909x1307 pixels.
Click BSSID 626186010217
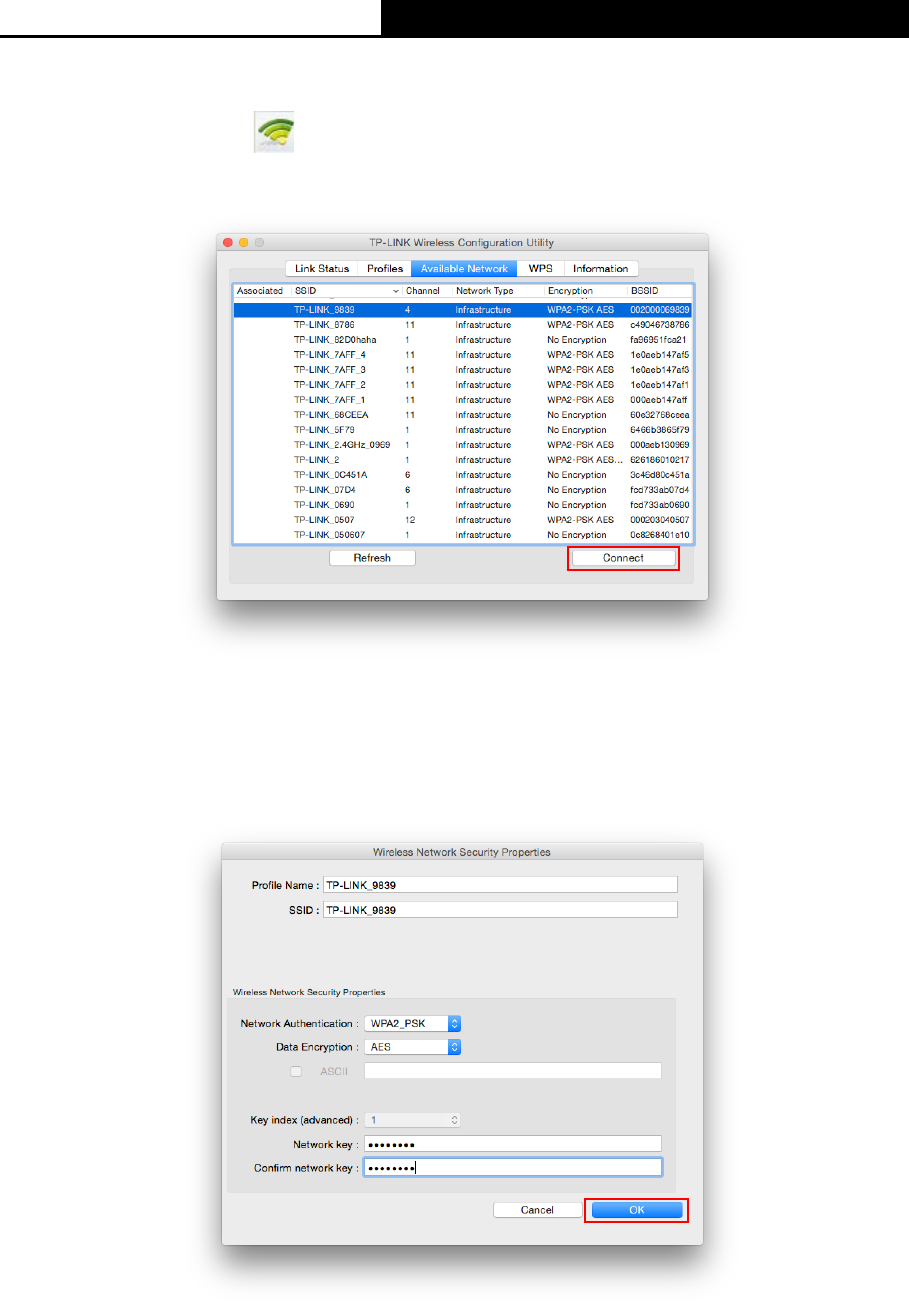point(660,460)
